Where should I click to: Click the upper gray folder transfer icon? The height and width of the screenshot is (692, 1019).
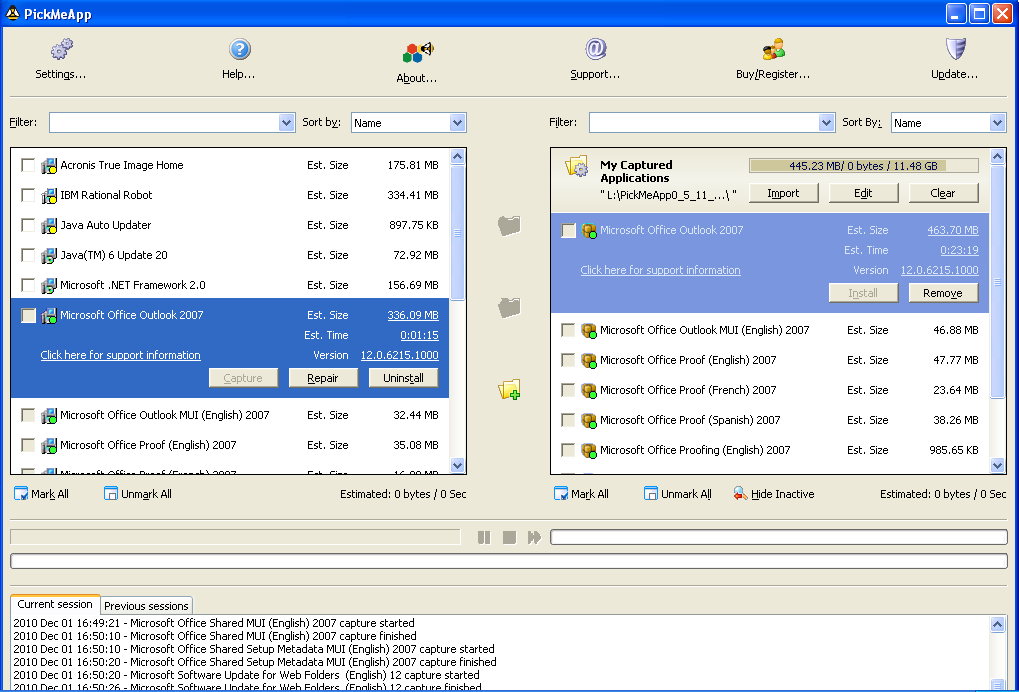[510, 225]
